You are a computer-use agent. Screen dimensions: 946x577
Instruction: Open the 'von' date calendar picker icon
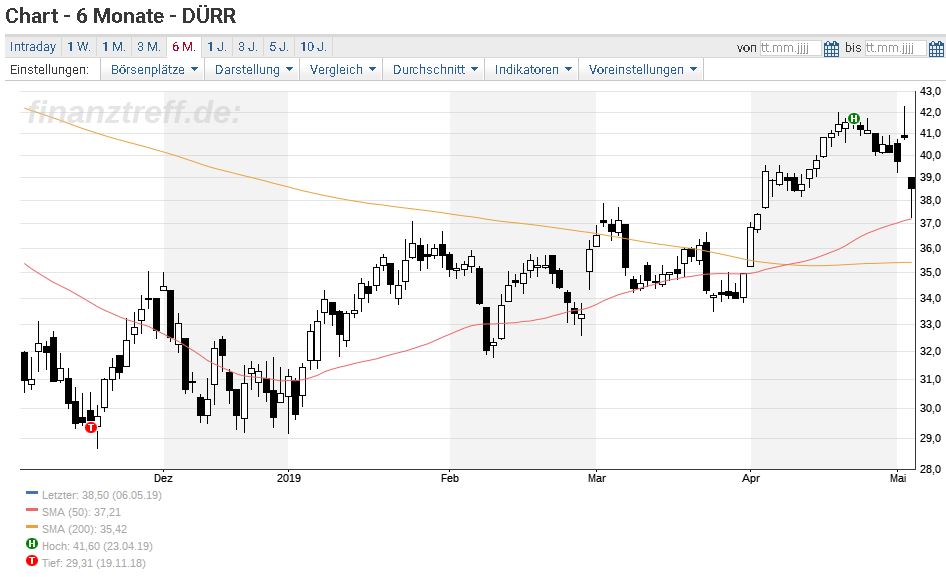pos(831,48)
